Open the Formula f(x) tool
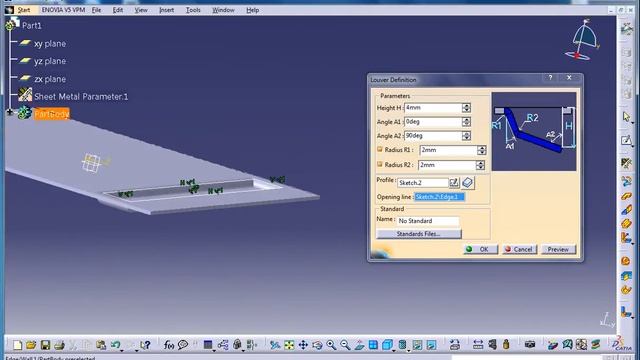Viewport: 640px width, 360px height. click(169, 345)
